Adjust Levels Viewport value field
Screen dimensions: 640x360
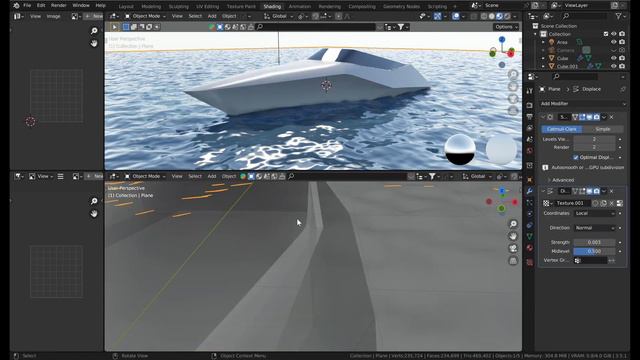594,139
